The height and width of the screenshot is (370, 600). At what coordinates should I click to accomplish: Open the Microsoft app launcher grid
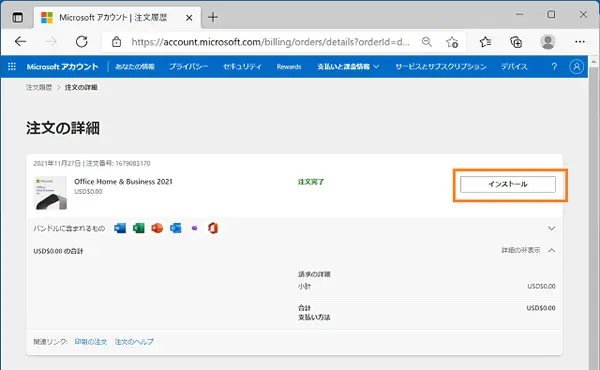click(12, 67)
